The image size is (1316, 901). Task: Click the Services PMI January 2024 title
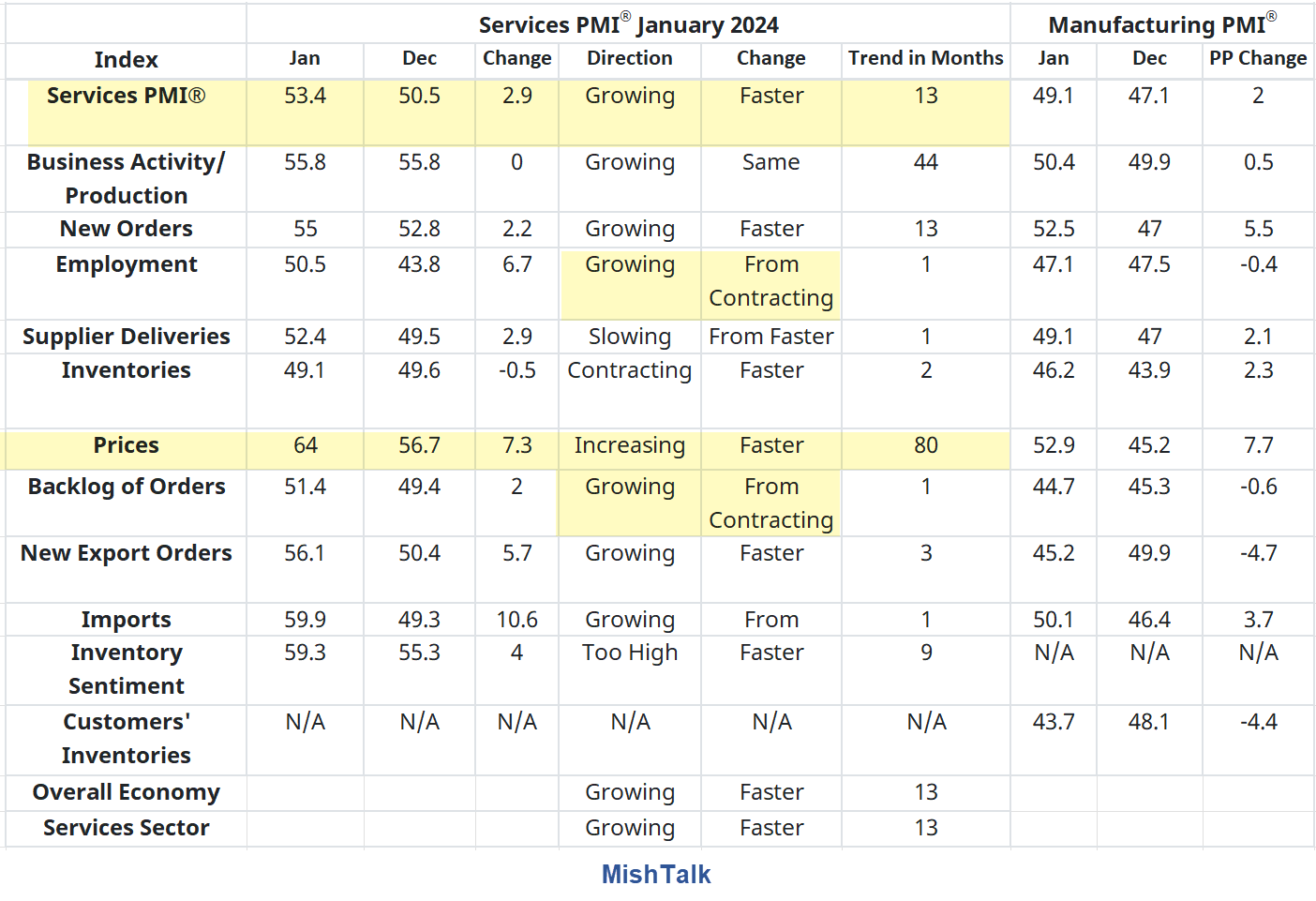point(628,24)
